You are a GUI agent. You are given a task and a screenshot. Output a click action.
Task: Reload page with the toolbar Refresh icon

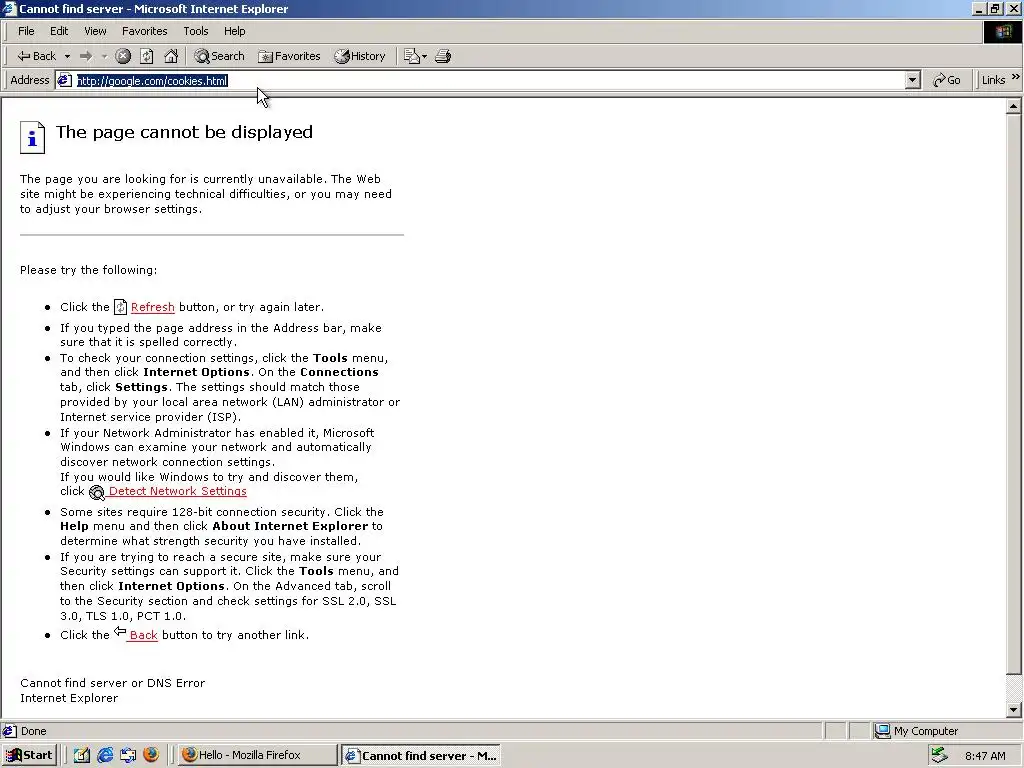tap(147, 56)
